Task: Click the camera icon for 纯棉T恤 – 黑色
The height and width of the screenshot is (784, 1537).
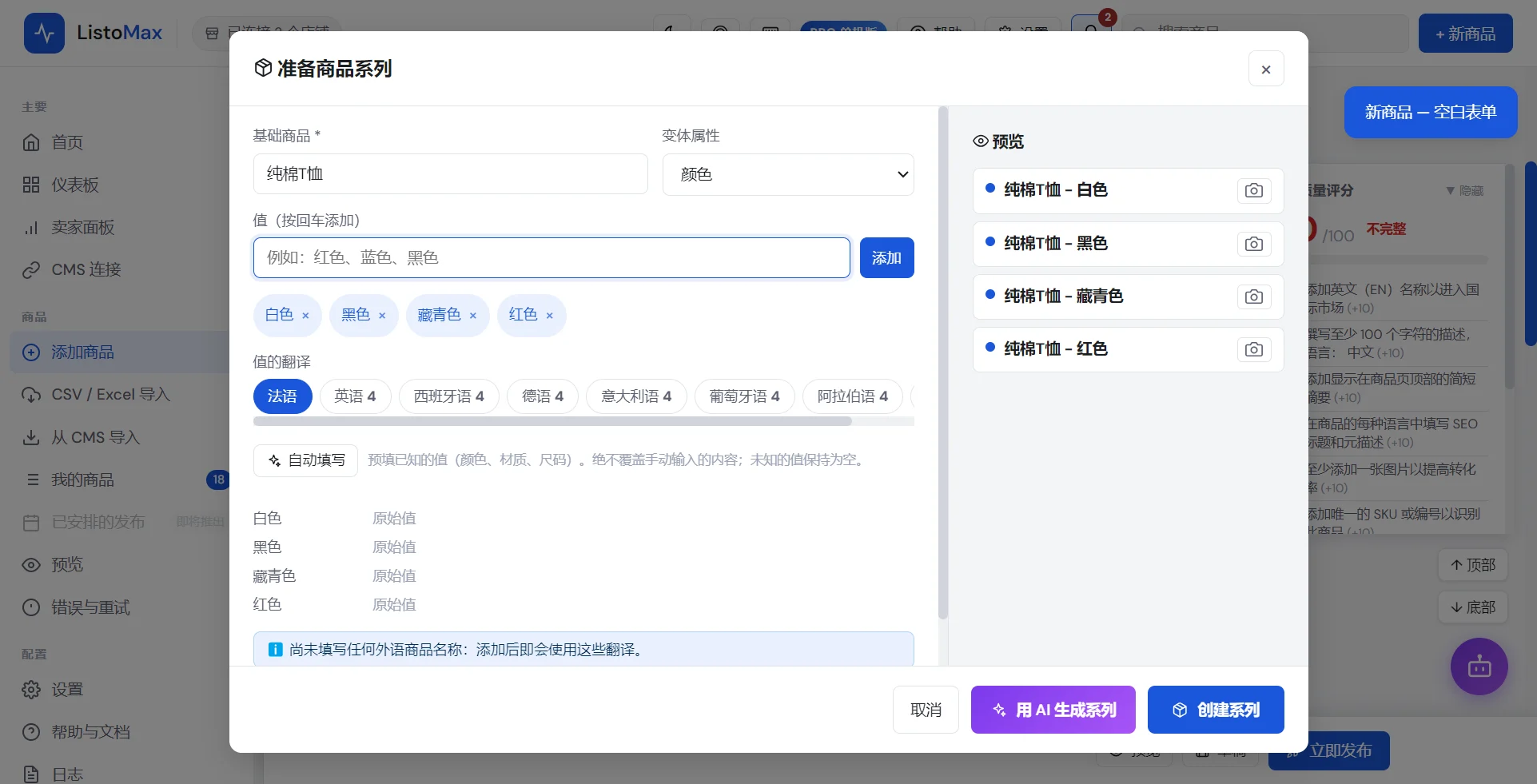Action: pyautogui.click(x=1254, y=244)
